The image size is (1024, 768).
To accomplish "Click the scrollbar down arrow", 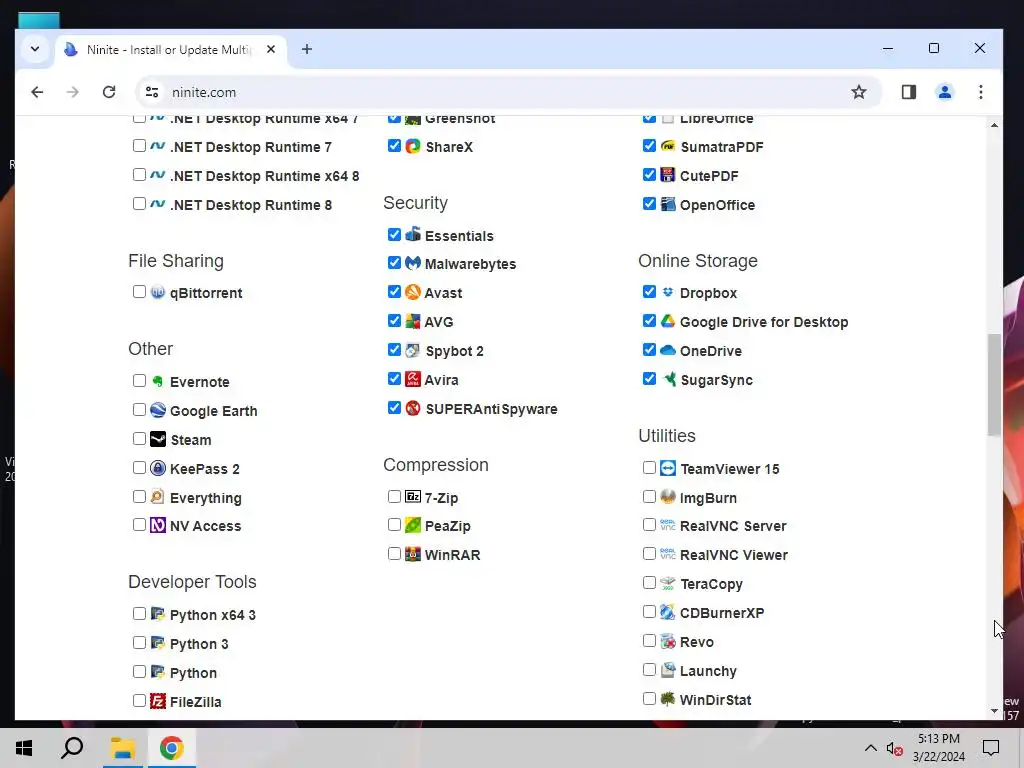I will 994,711.
